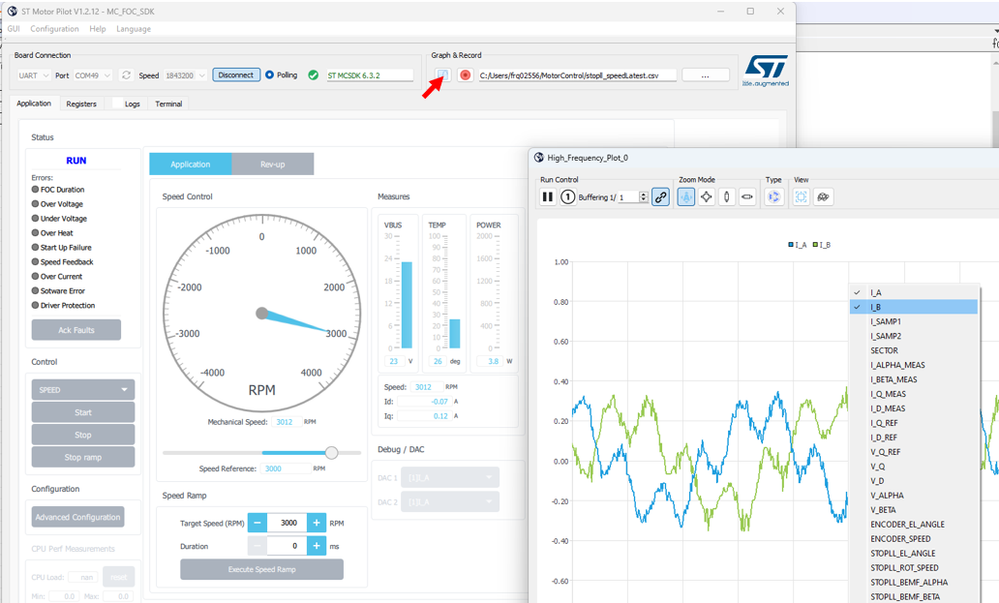999x603 pixels.
Task: Enable STOPLL_ROT_SPEED signal trace
Action: click(x=914, y=567)
